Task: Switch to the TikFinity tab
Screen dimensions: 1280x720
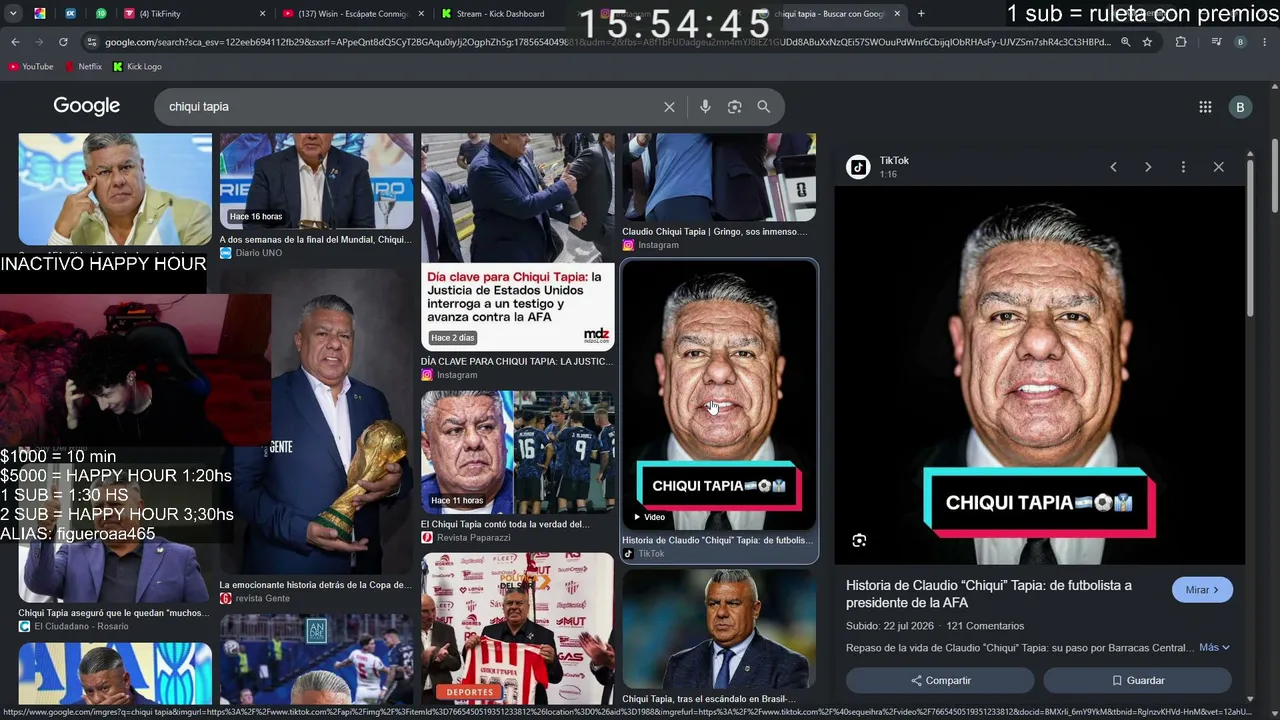Action: click(196, 14)
